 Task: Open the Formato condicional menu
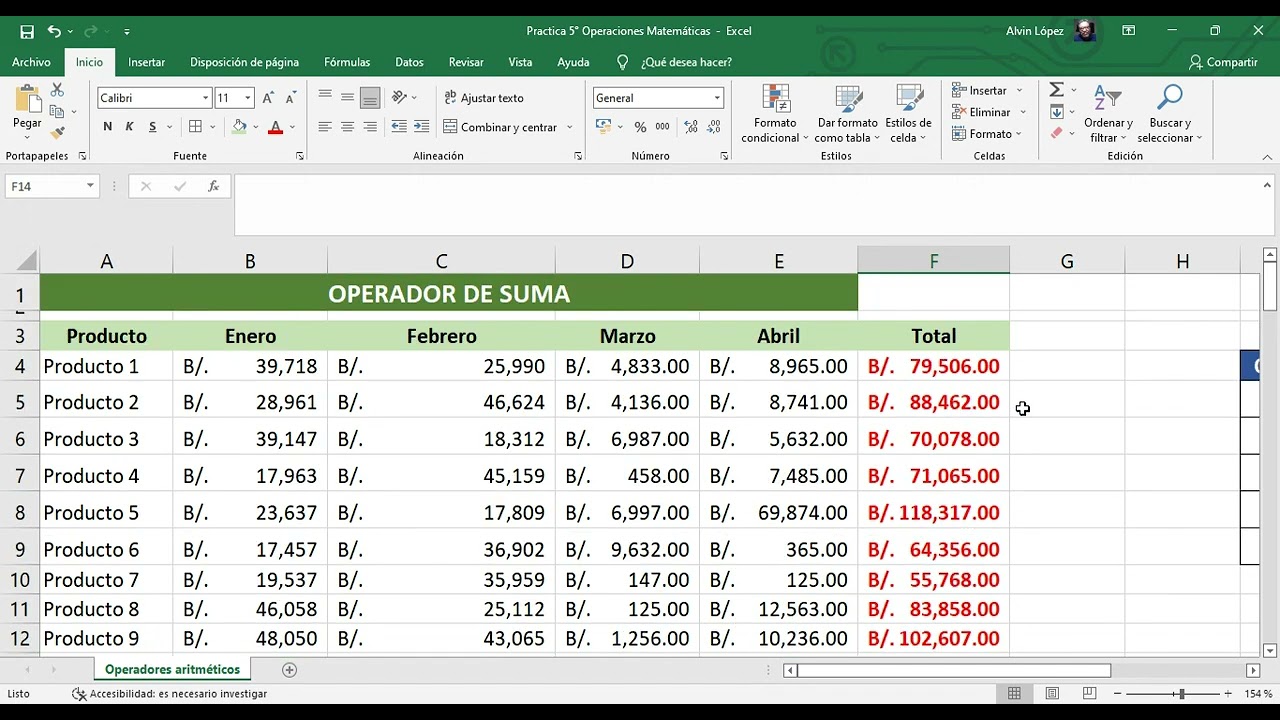pos(775,114)
